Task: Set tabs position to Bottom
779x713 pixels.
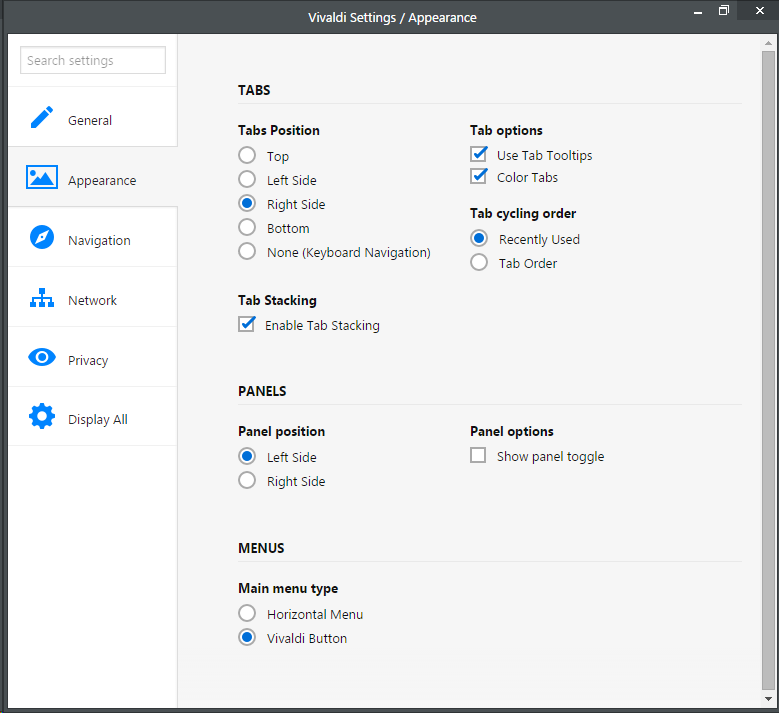Action: tap(247, 228)
